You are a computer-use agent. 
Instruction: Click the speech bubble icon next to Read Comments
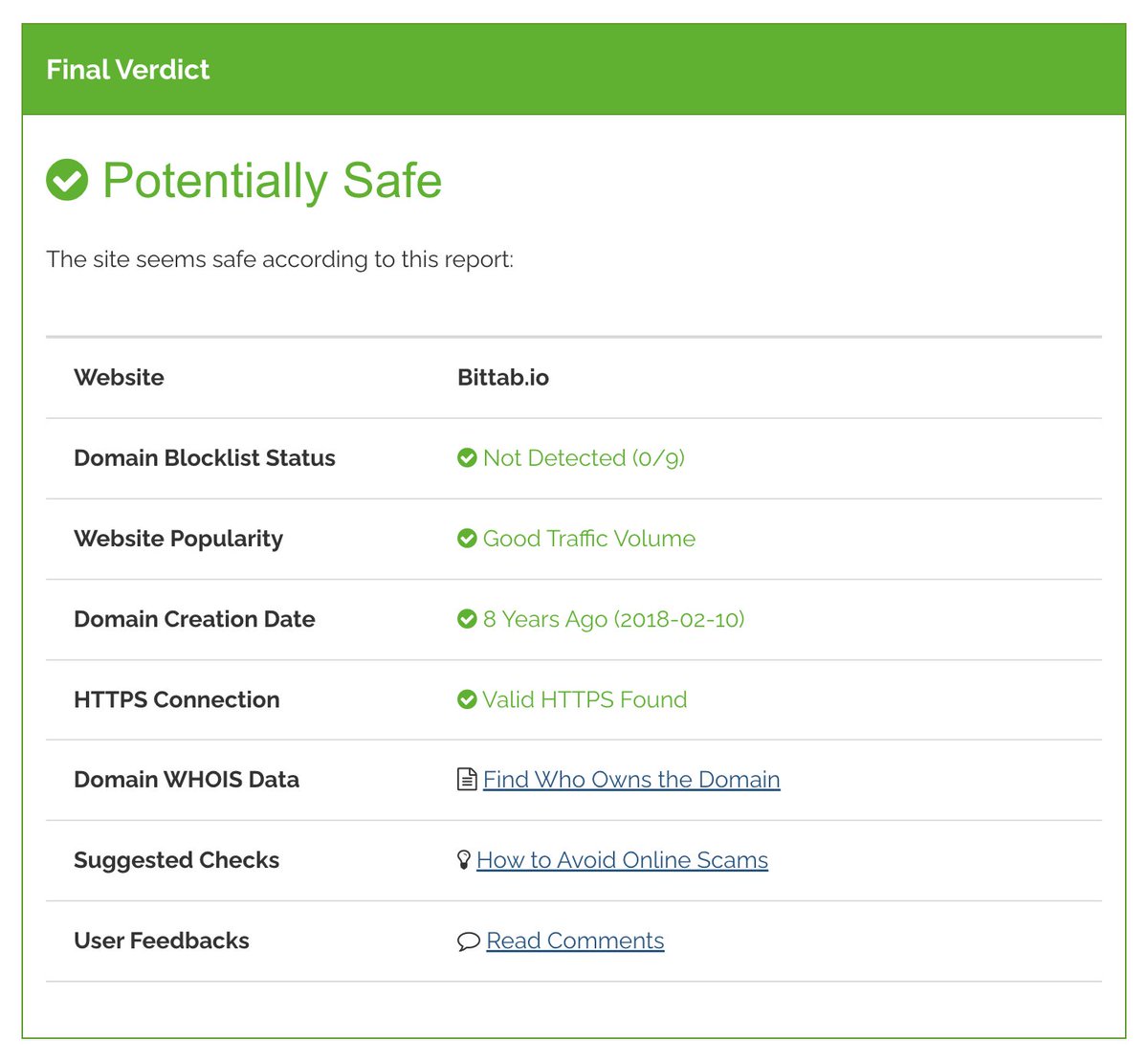pyautogui.click(x=466, y=940)
